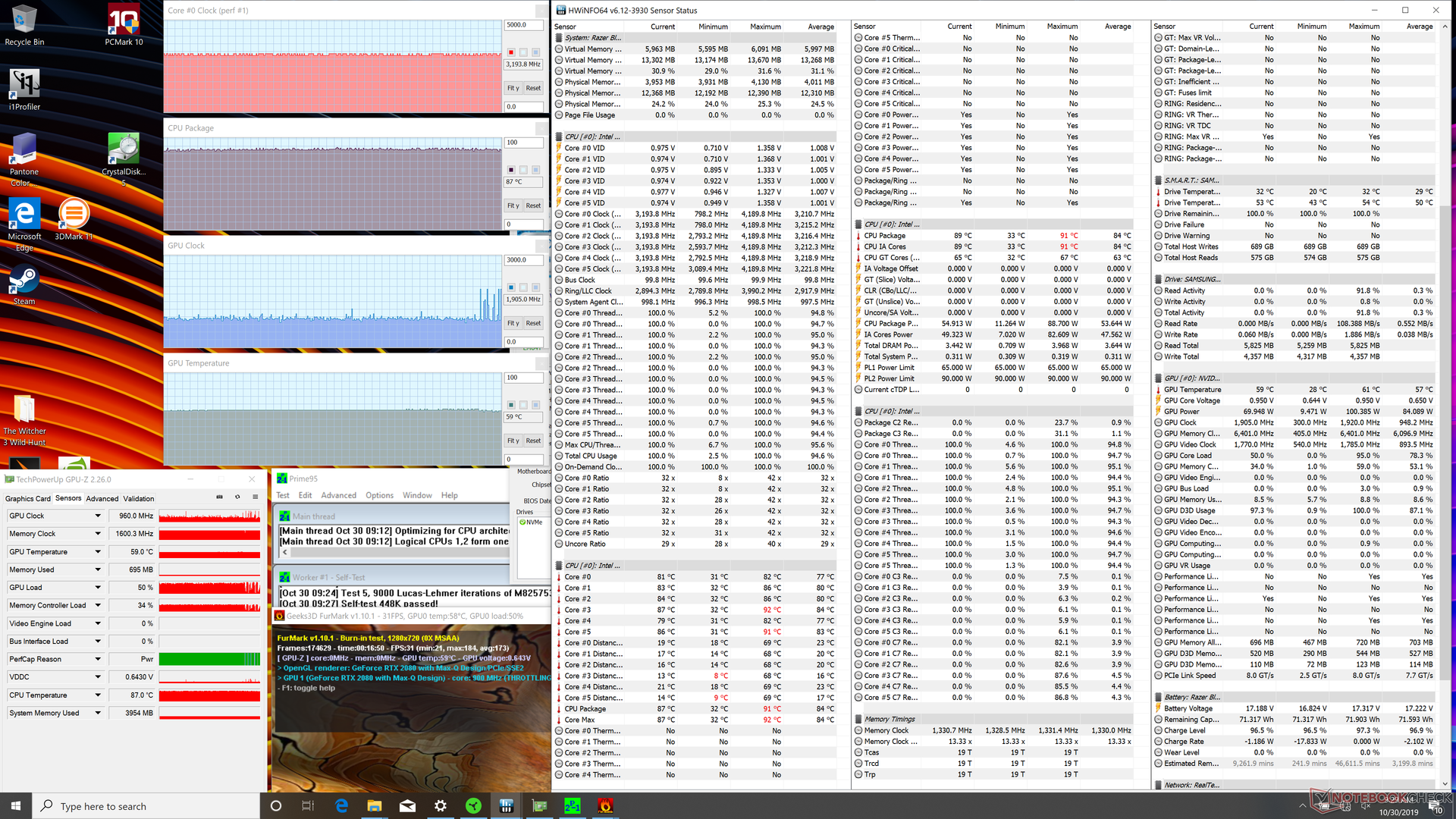1456x819 pixels.
Task: Click the GPU-Z refresh icon
Action: (237, 497)
